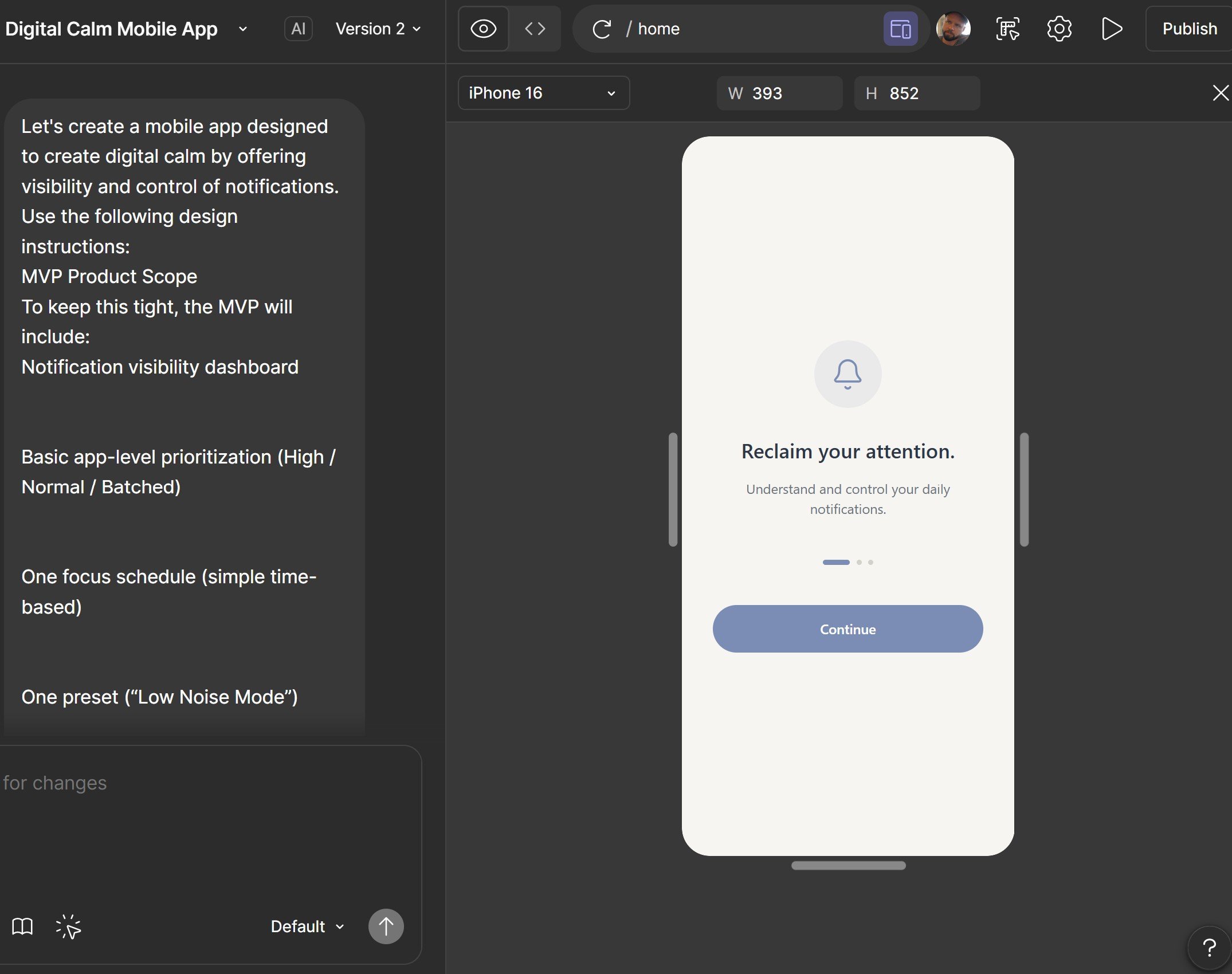The height and width of the screenshot is (974, 1232).
Task: Send prompt with up-arrow button
Action: coord(386,926)
